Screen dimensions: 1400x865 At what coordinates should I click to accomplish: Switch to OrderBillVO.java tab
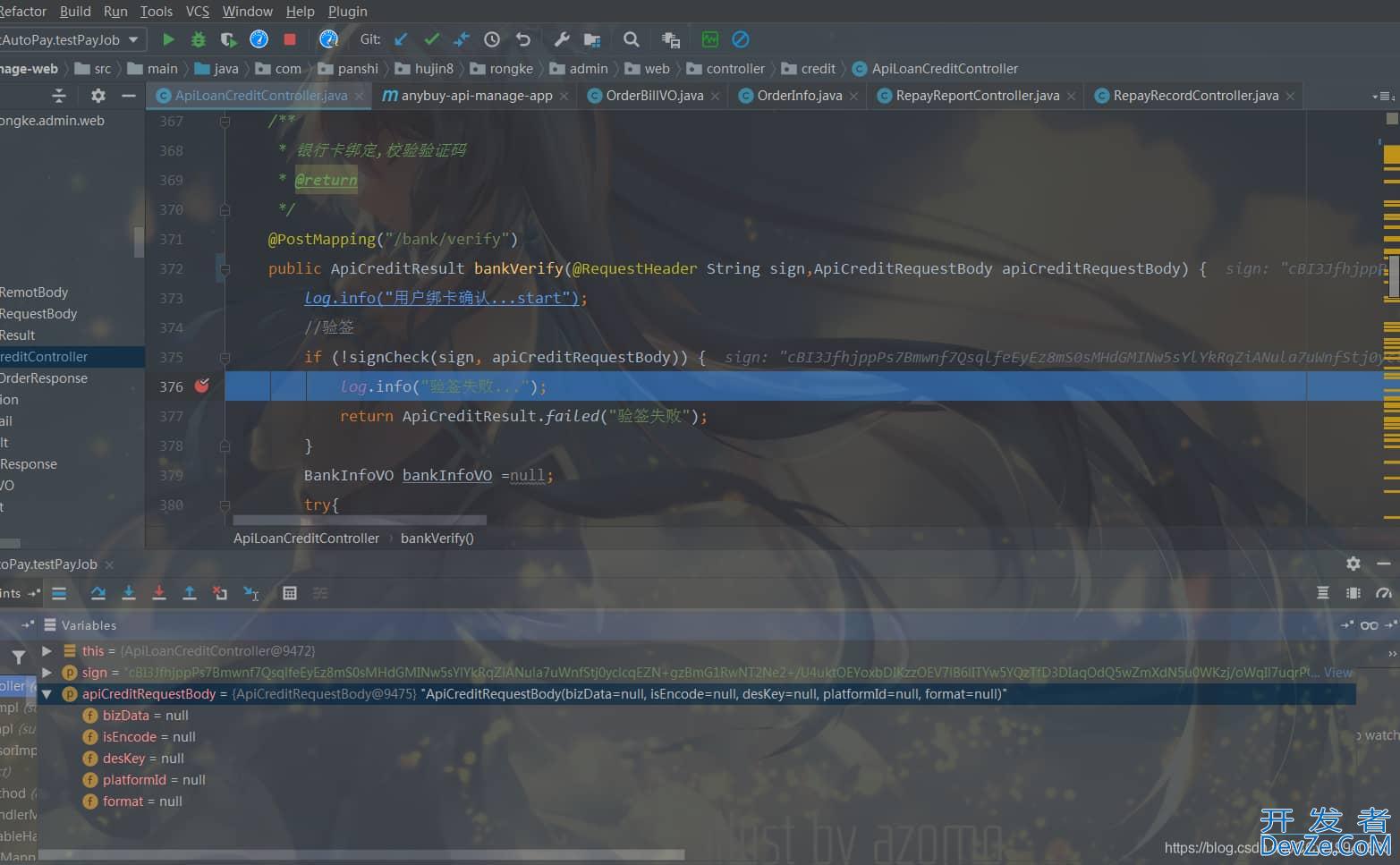tap(654, 96)
